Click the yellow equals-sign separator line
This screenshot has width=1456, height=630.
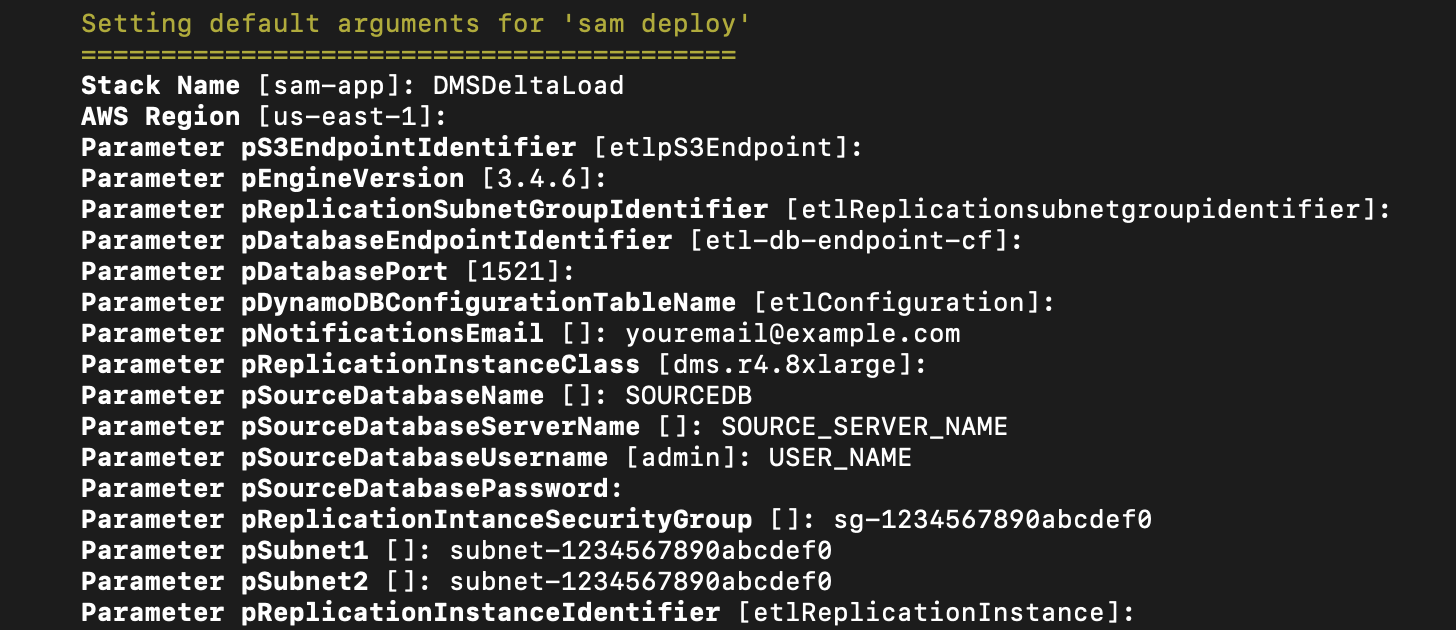(x=408, y=55)
